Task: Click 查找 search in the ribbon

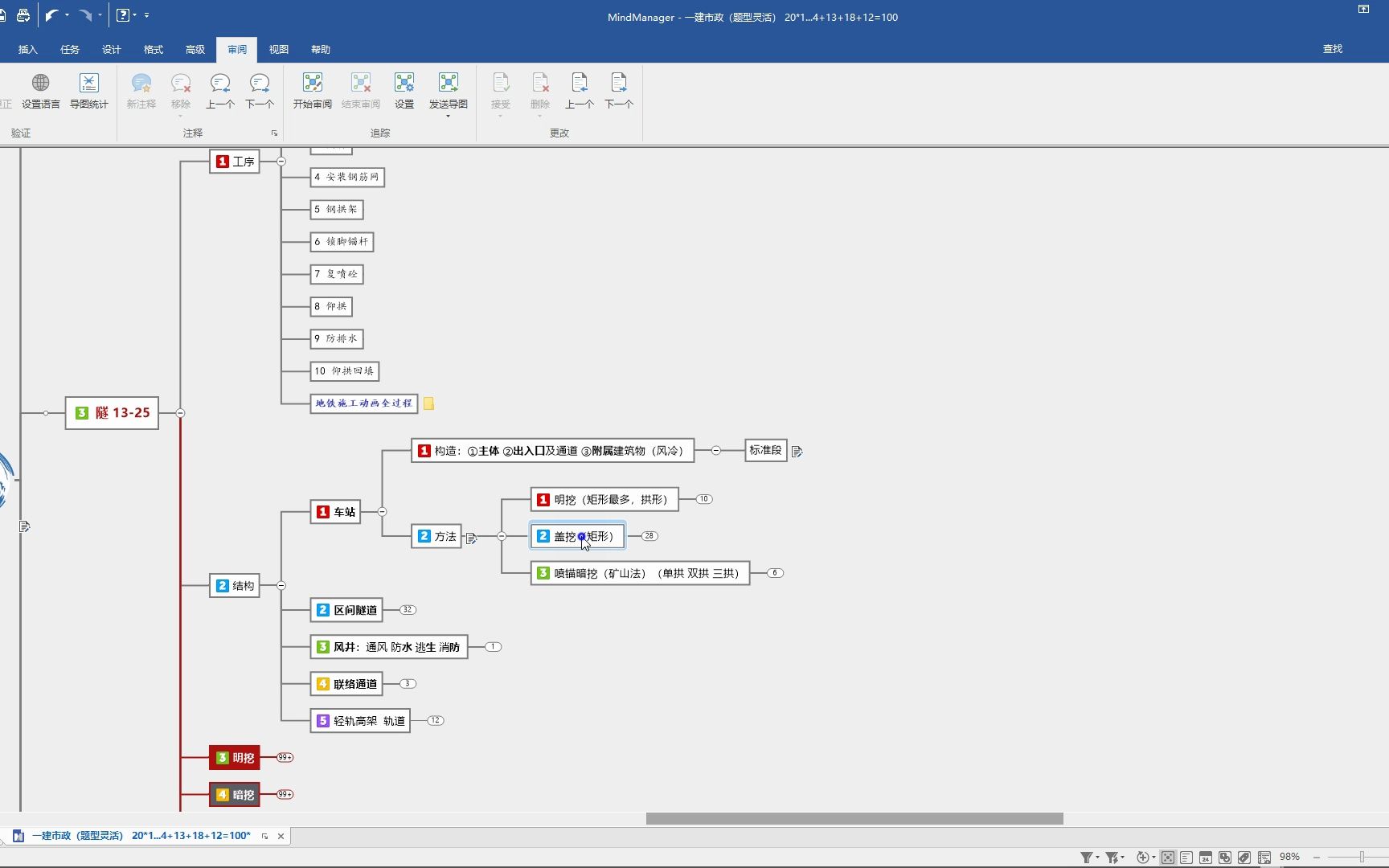Action: point(1333,49)
